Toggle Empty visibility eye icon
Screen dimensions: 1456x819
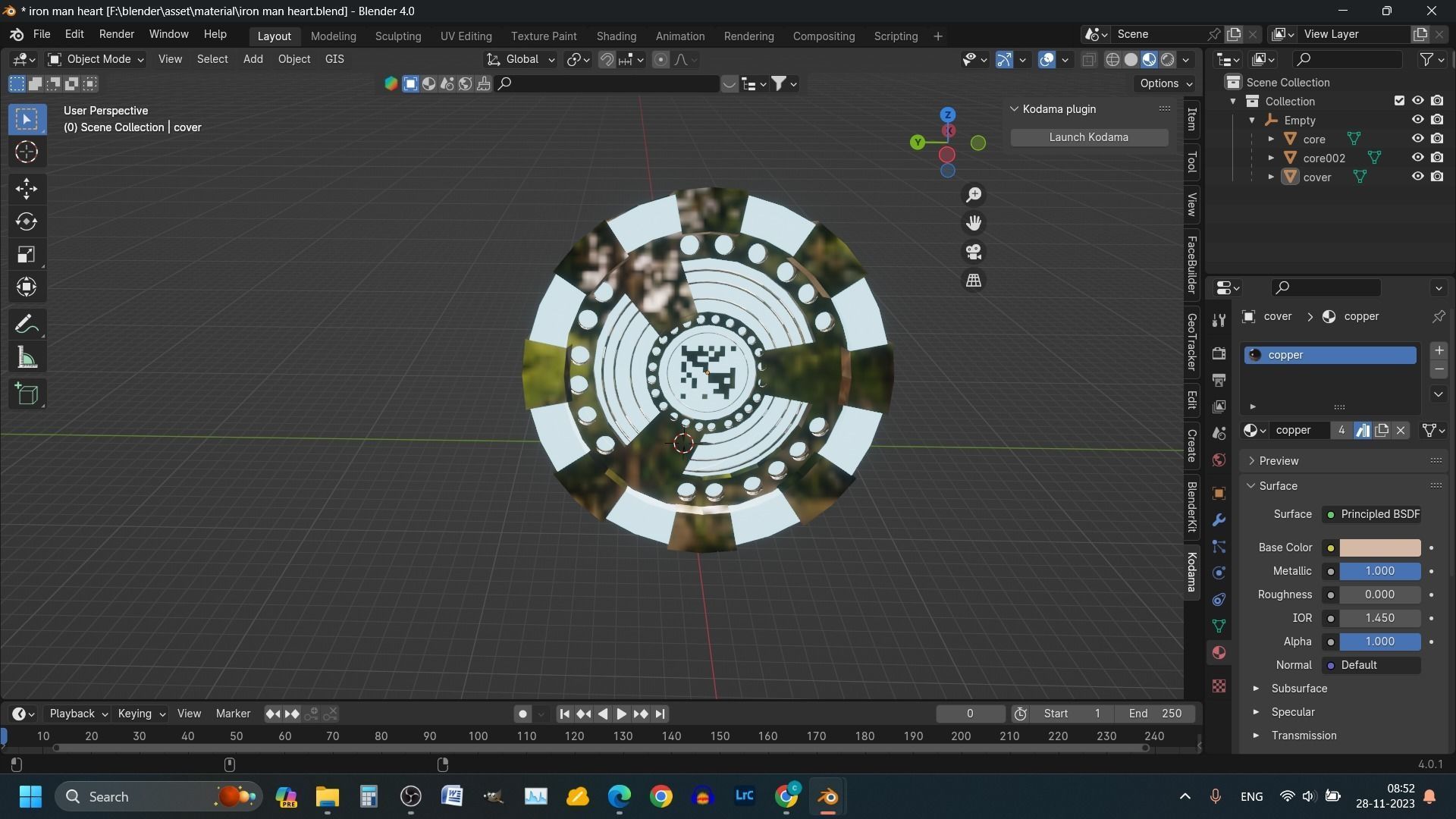click(x=1417, y=120)
